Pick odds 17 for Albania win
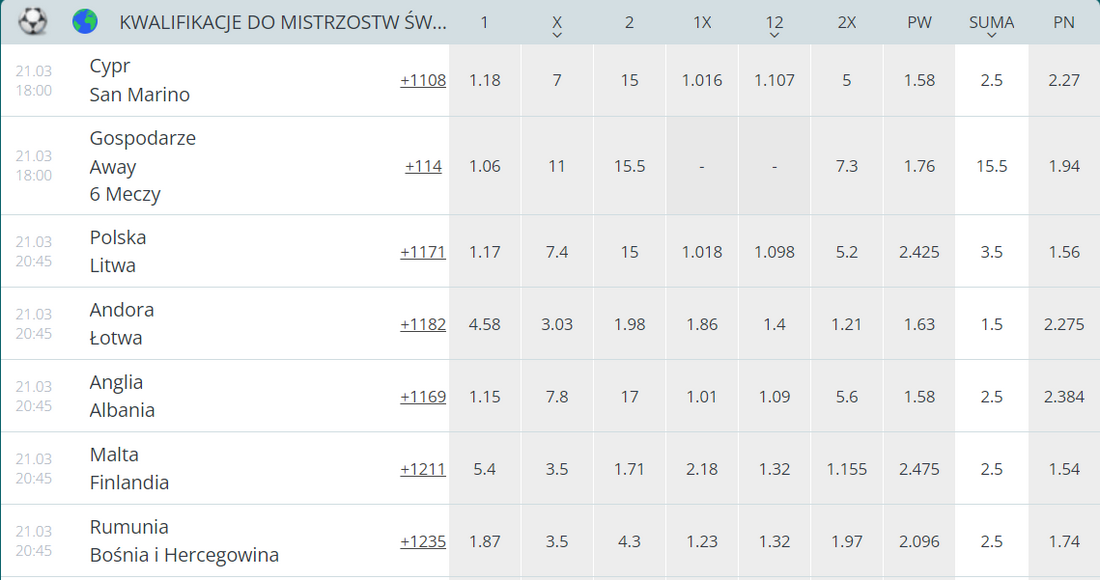Screen dimensions: 1100x580 (629, 396)
